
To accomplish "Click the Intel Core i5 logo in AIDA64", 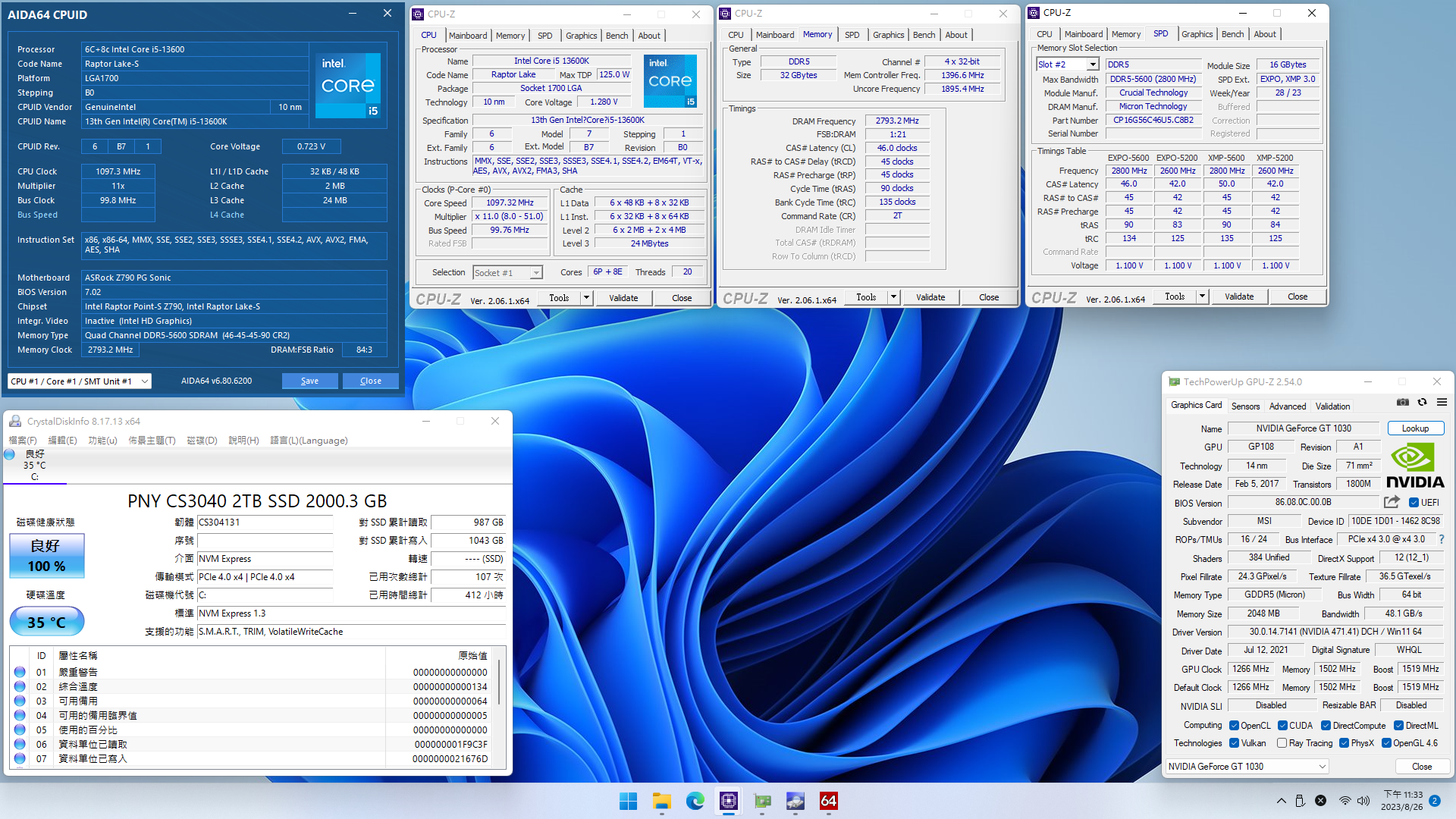I will (348, 85).
